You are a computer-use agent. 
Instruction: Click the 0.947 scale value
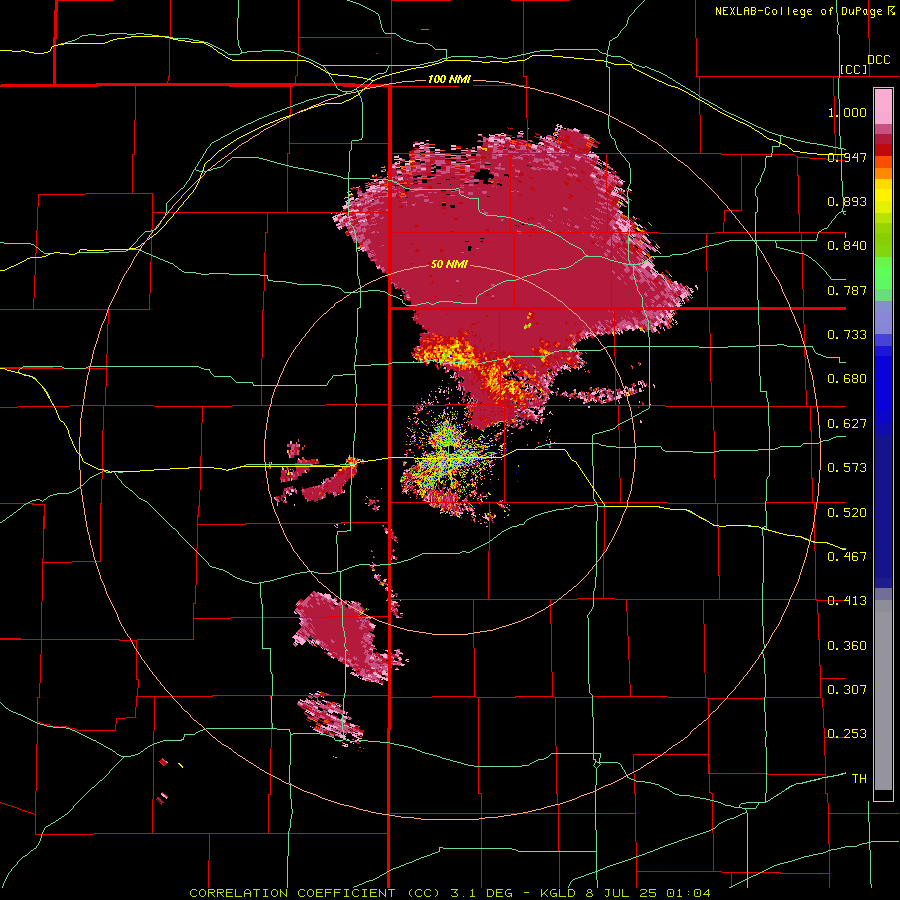tap(847, 157)
